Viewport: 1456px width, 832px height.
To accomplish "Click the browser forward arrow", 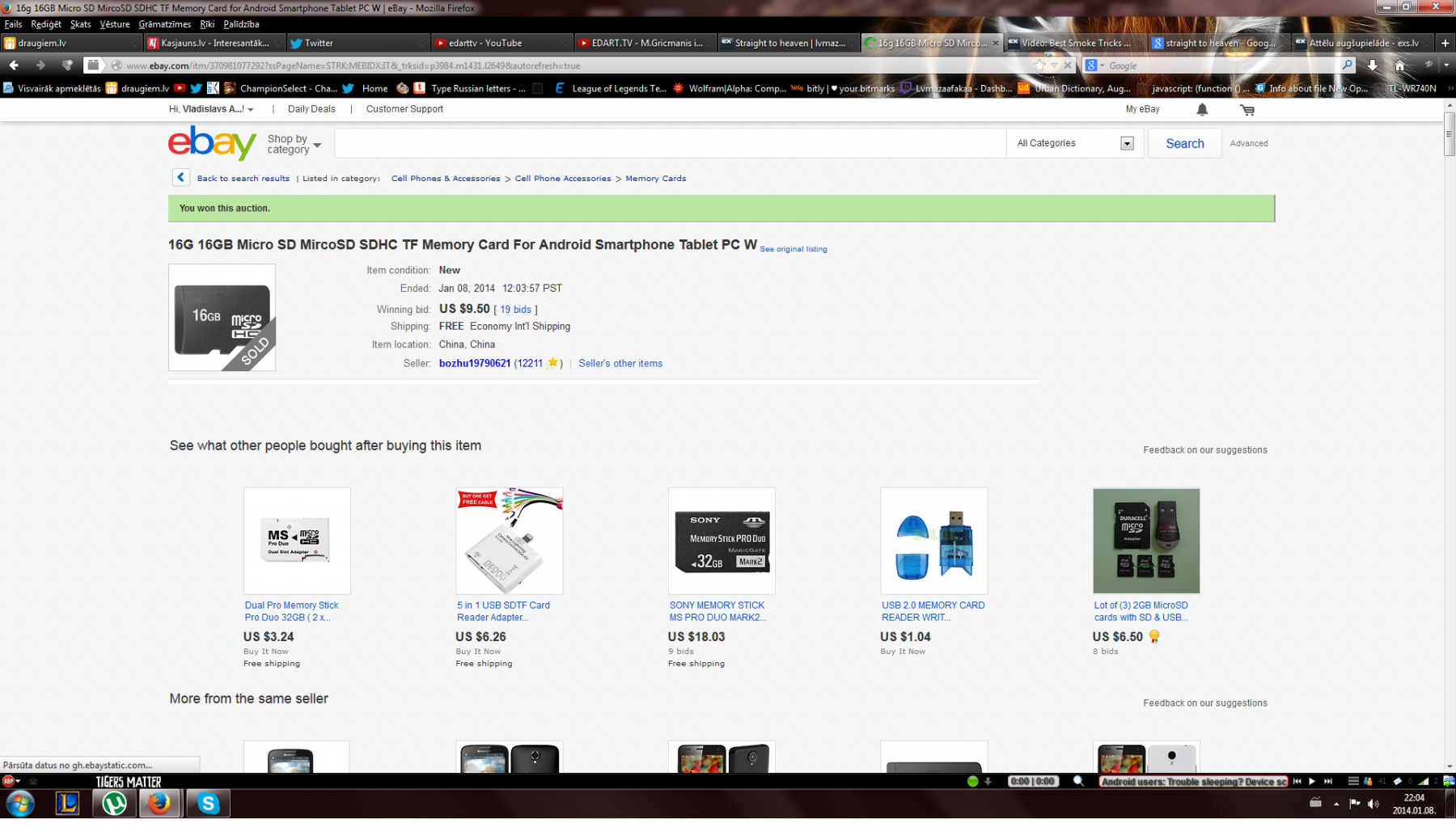I will (40, 65).
